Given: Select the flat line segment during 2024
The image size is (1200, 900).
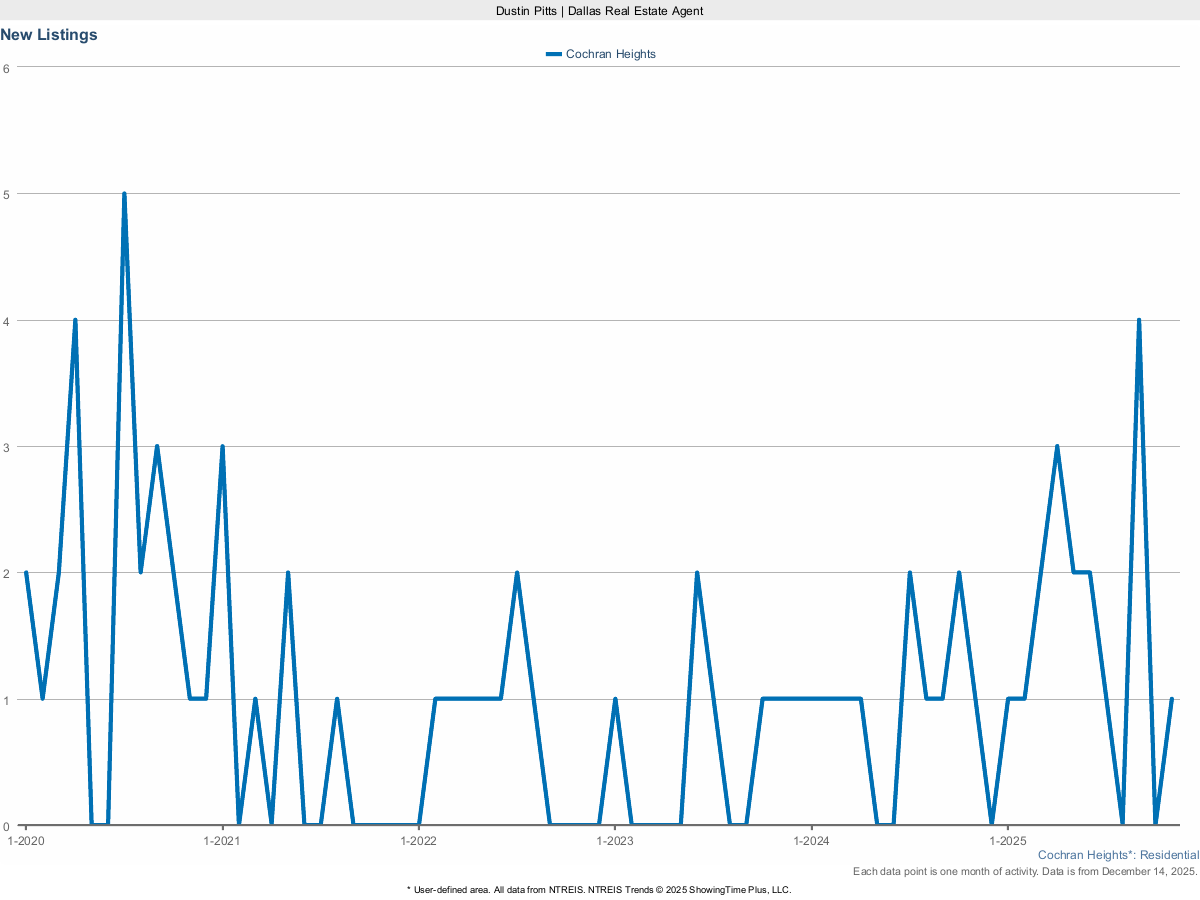Looking at the screenshot, I should (810, 697).
